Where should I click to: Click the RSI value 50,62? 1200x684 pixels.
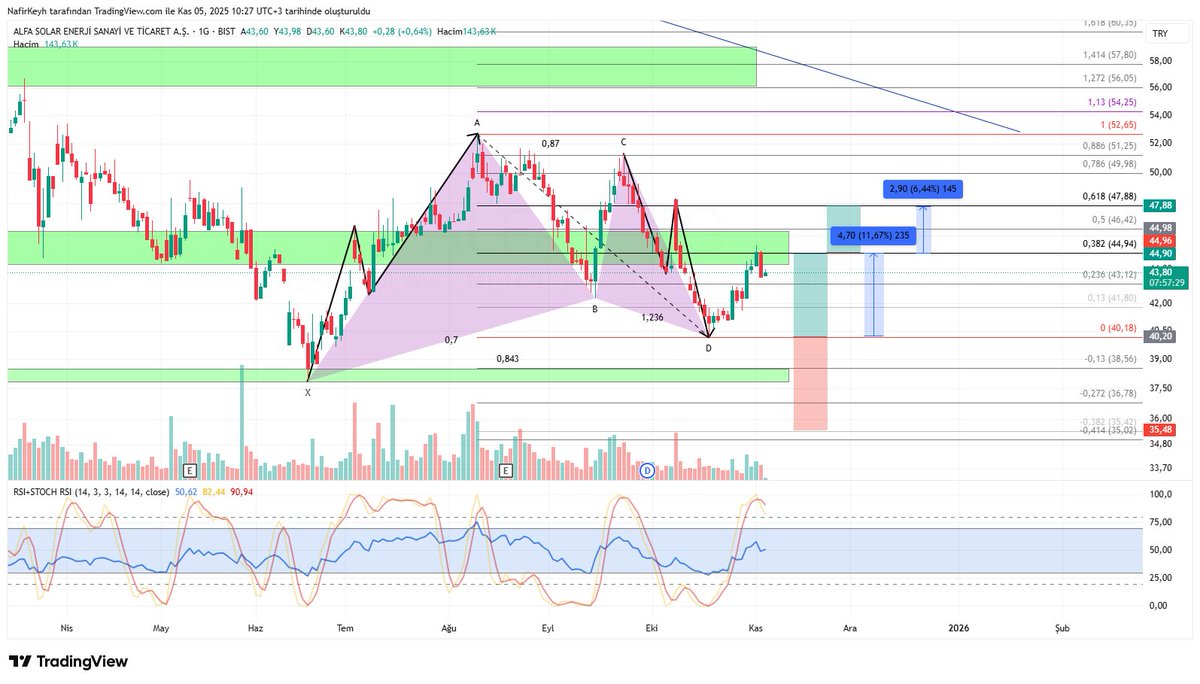point(186,492)
